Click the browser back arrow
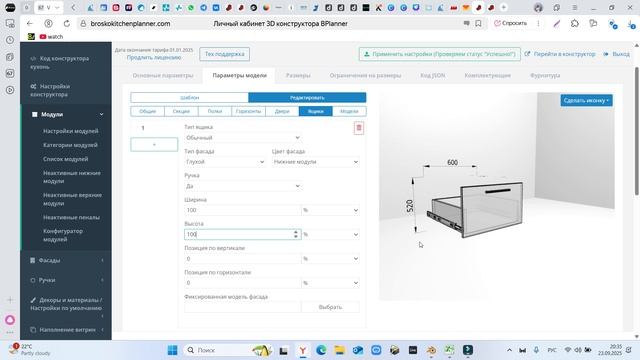 tap(30, 24)
